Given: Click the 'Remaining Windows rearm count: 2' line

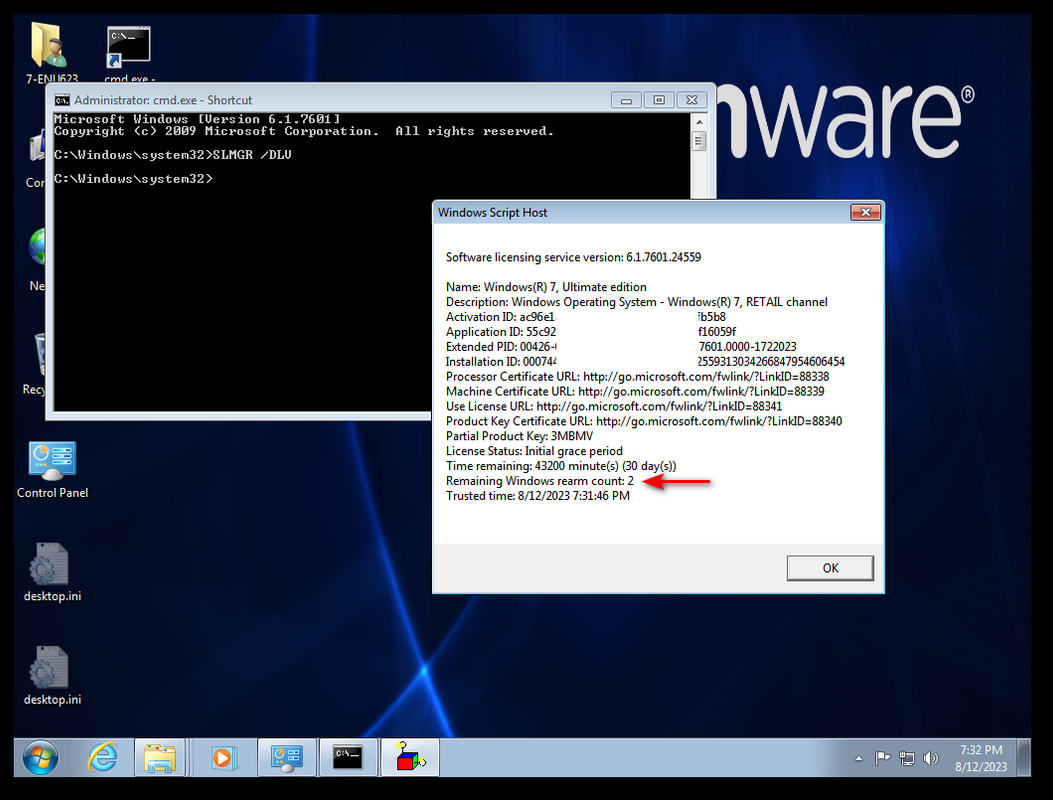Looking at the screenshot, I should (540, 481).
